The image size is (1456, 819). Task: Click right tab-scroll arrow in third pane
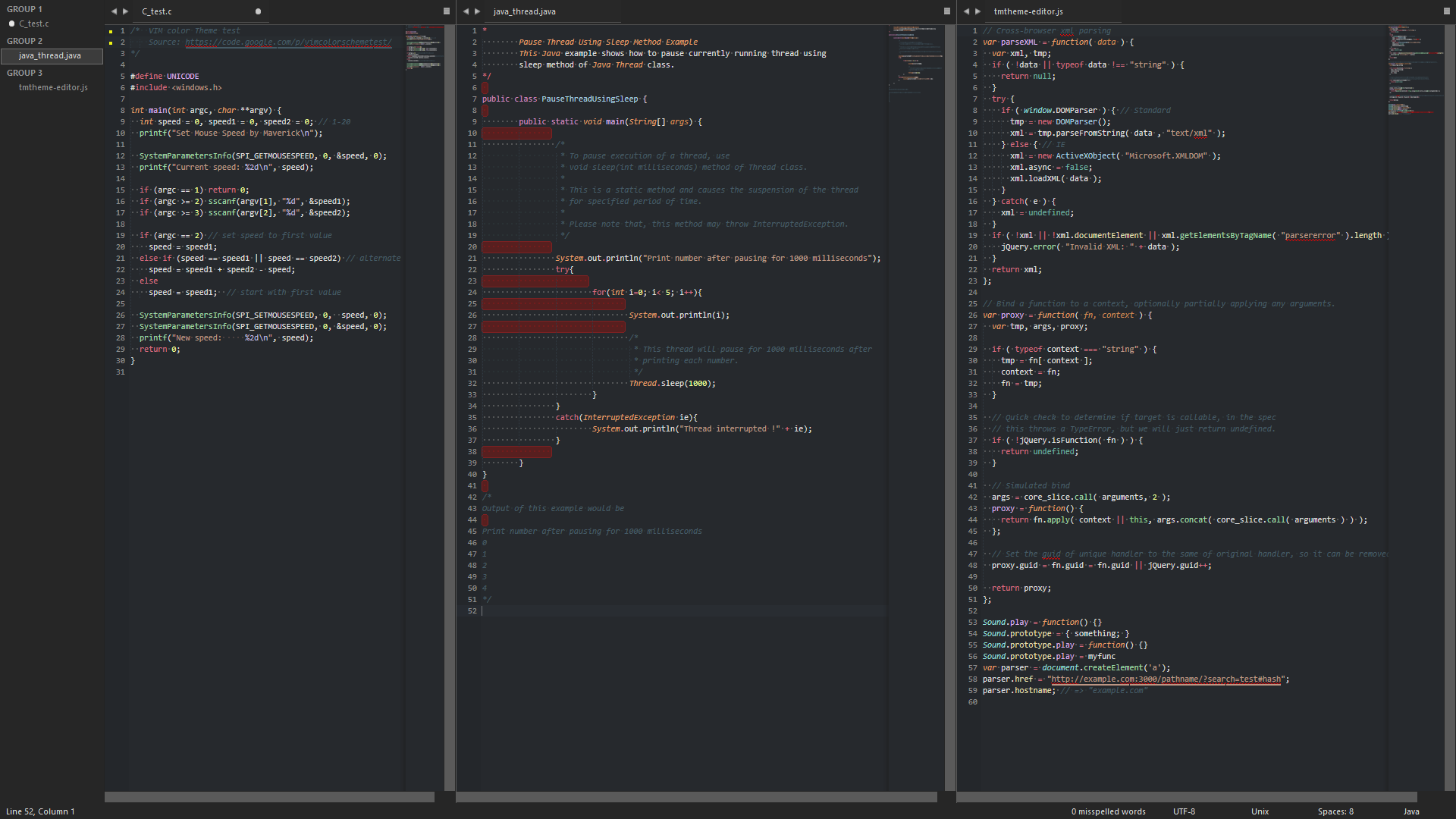(978, 11)
